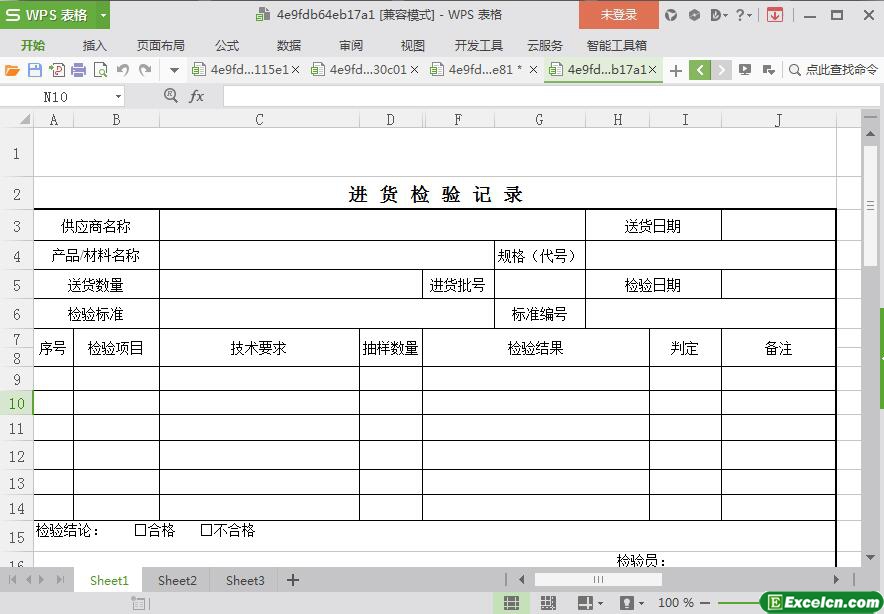
Task: Switch to Sheet2 tab
Action: tap(177, 580)
